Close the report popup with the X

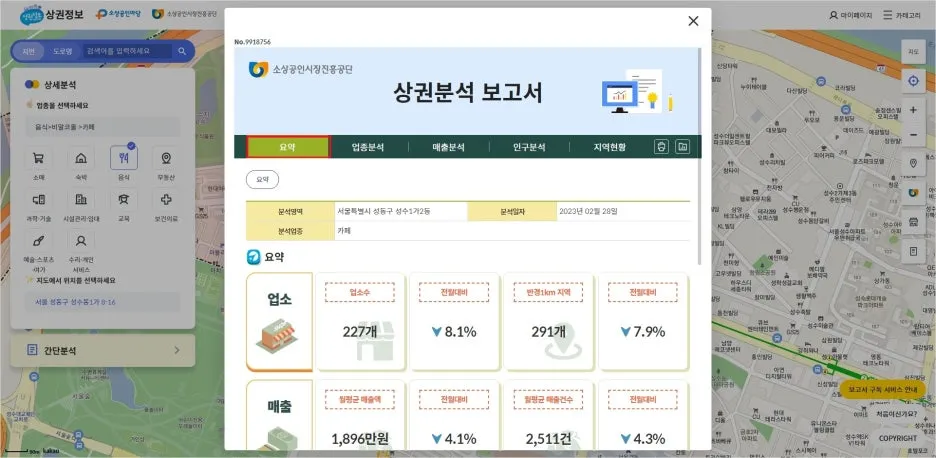[x=693, y=21]
